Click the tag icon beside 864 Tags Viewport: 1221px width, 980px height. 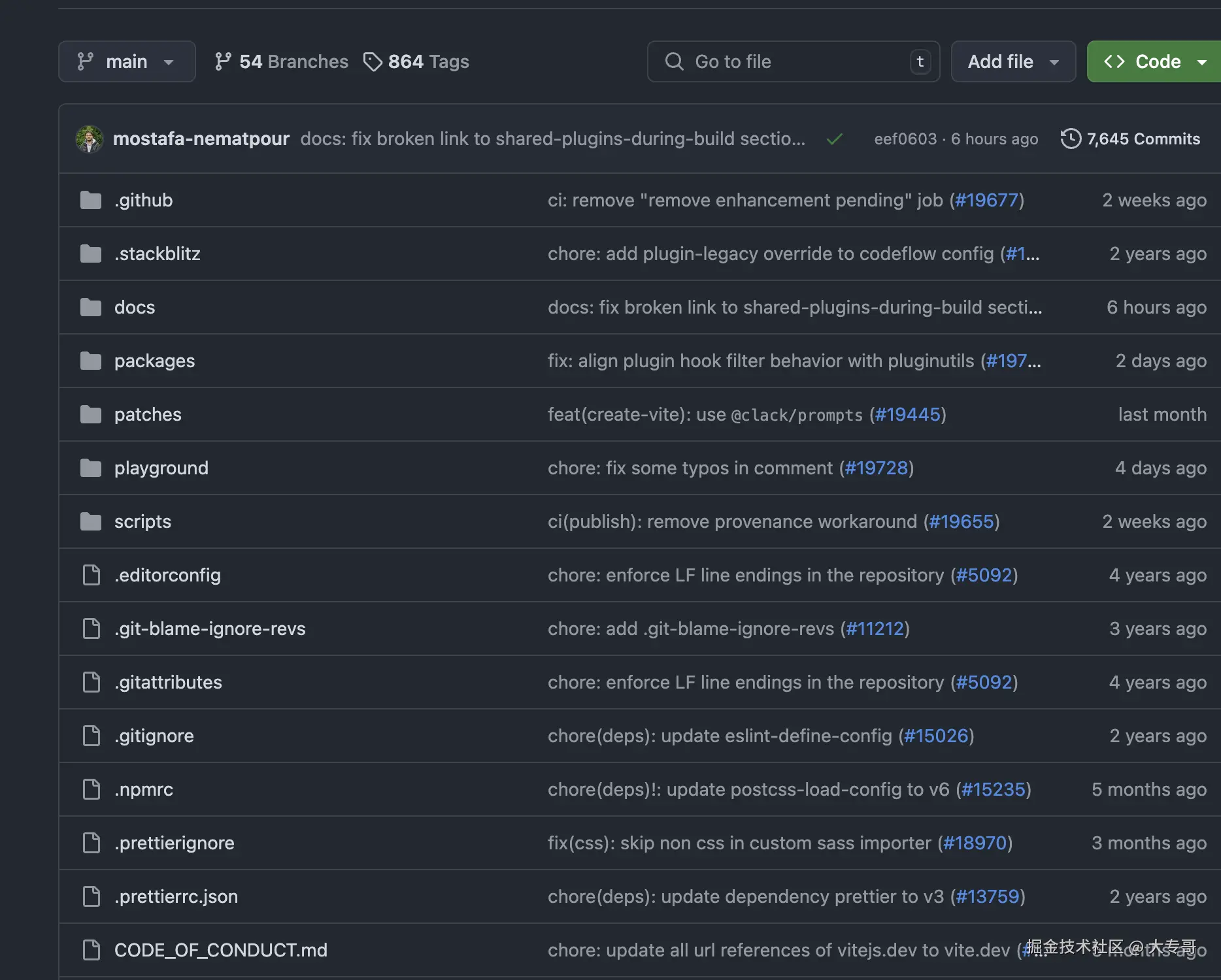[x=373, y=61]
